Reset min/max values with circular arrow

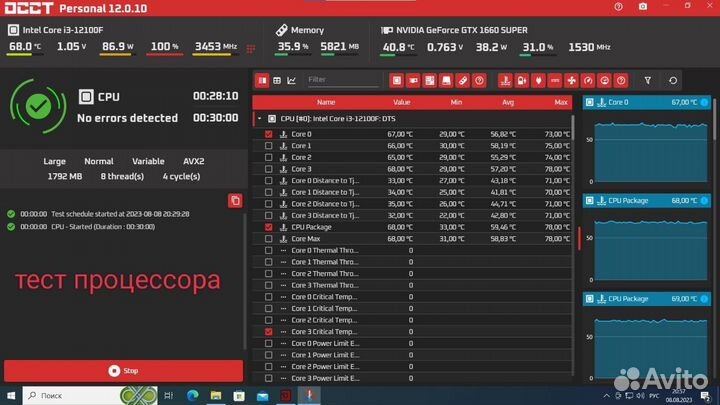click(673, 80)
